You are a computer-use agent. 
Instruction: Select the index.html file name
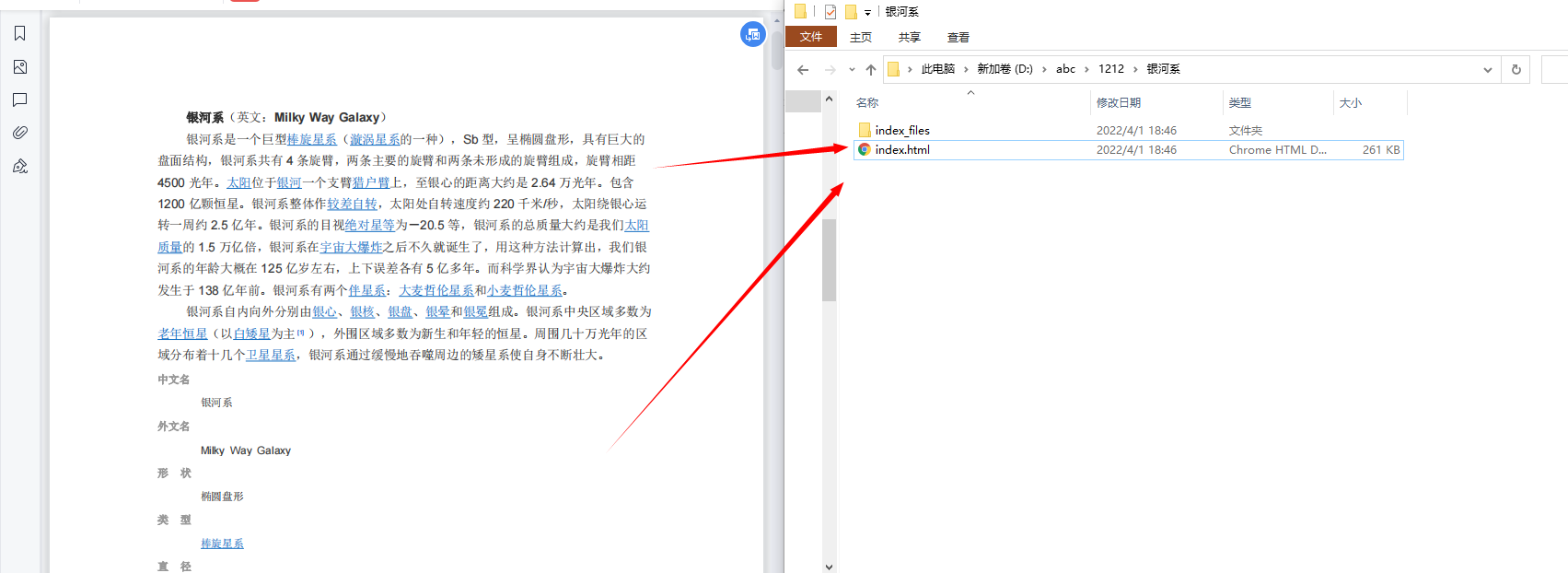[902, 149]
